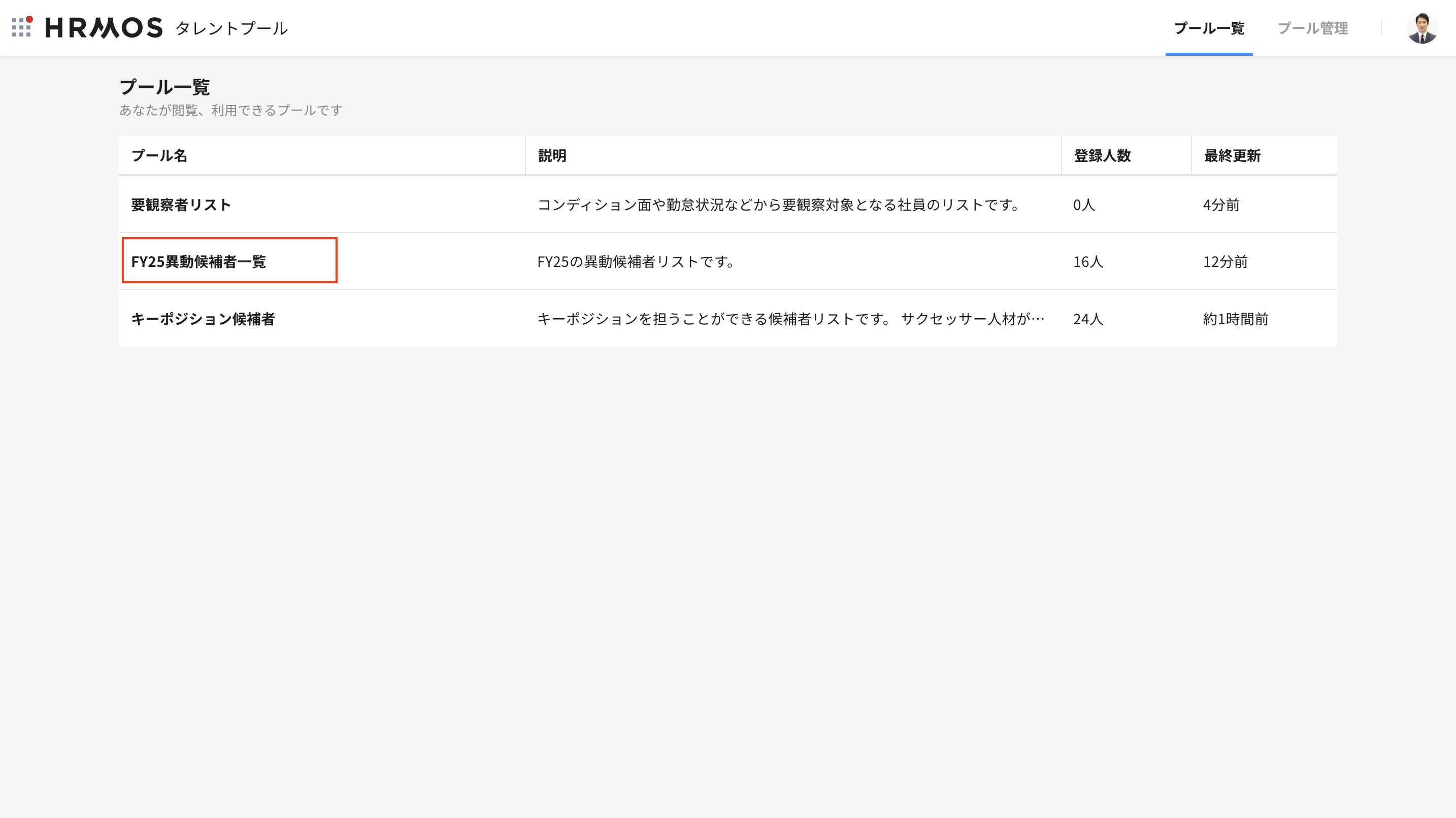Click the 登録人数 column header

(1102, 156)
